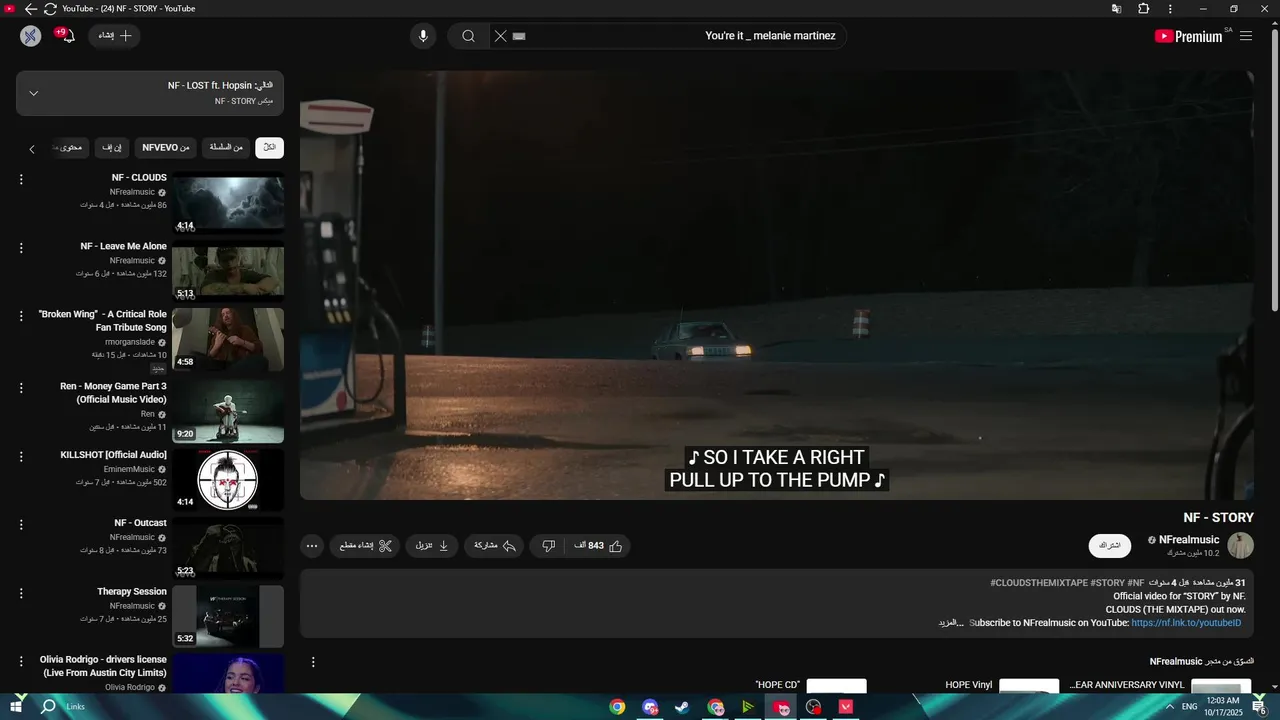Open options menu for Ren - Money Game Part 3

coord(21,388)
